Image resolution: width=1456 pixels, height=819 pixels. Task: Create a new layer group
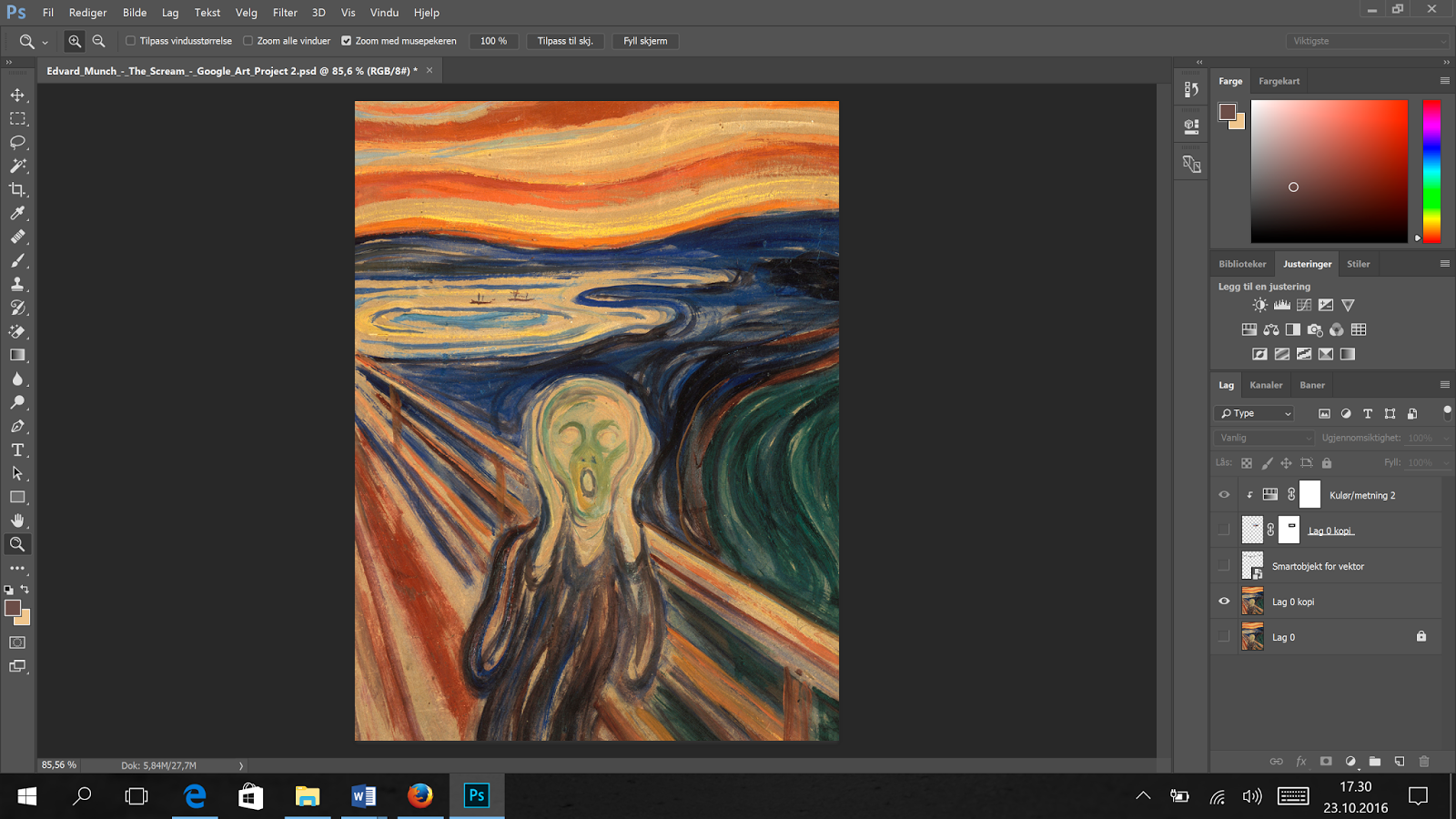coord(1375,762)
